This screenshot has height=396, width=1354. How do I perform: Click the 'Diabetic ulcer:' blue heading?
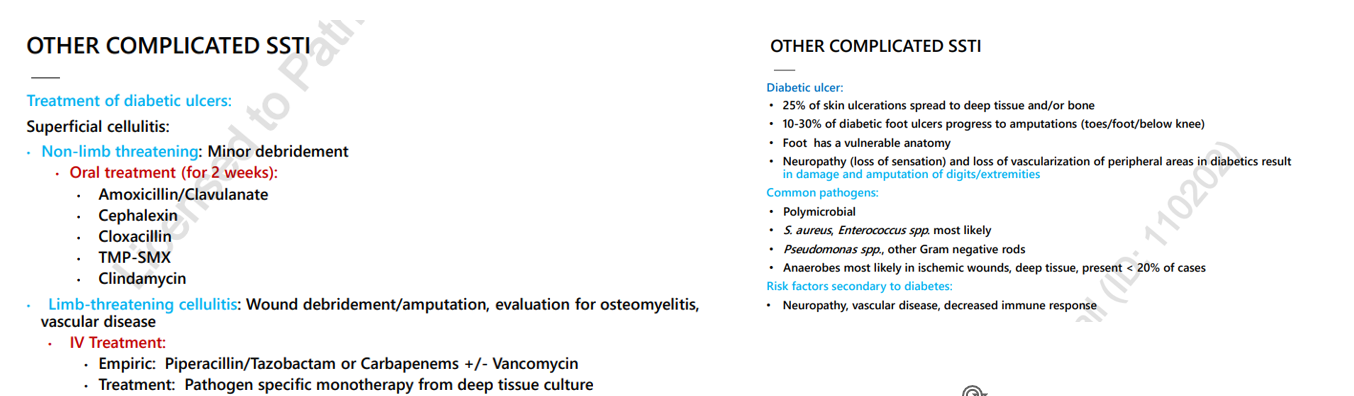tap(805, 88)
